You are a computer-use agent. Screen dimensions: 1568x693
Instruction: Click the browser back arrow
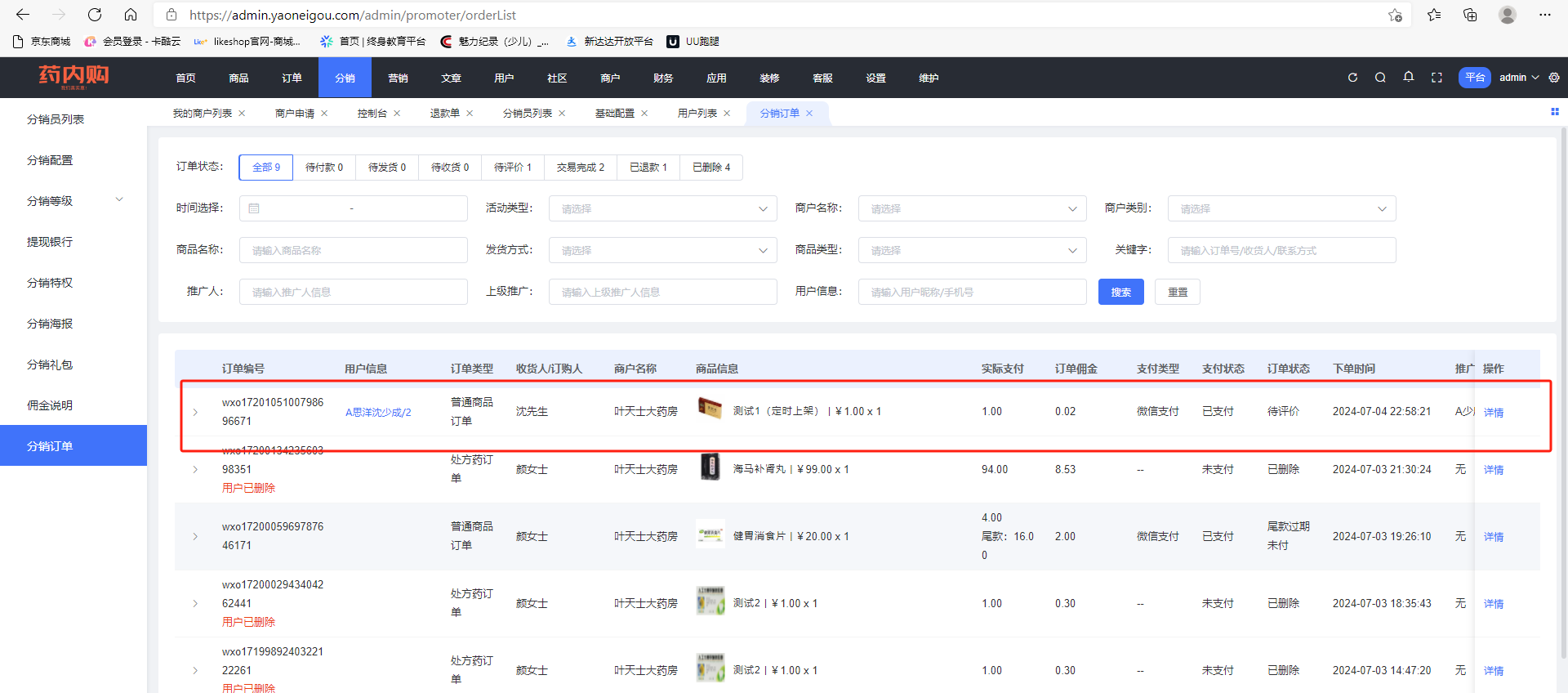pyautogui.click(x=23, y=15)
